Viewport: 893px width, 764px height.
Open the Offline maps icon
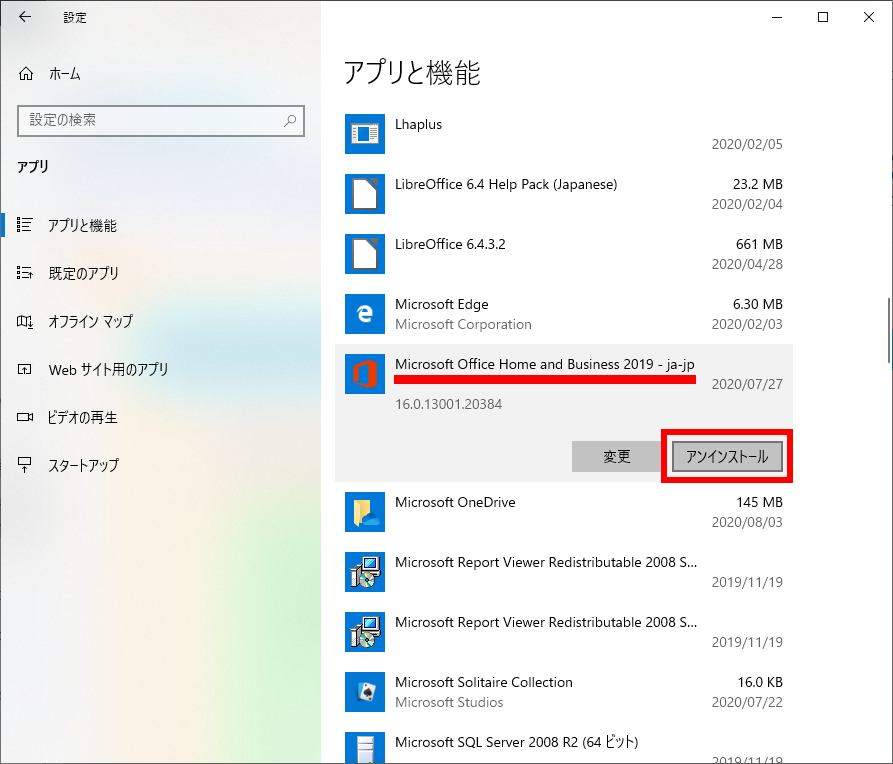pyautogui.click(x=24, y=321)
